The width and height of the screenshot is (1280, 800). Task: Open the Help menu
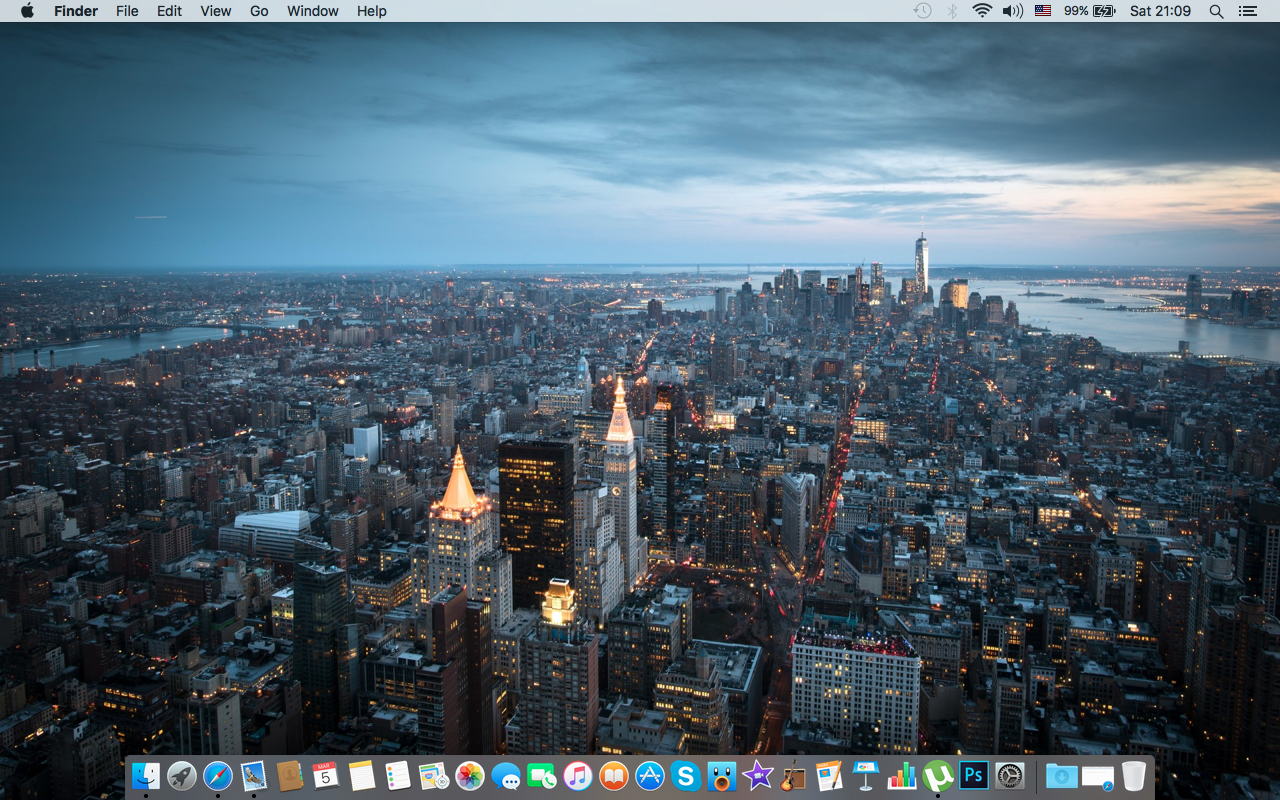(371, 11)
